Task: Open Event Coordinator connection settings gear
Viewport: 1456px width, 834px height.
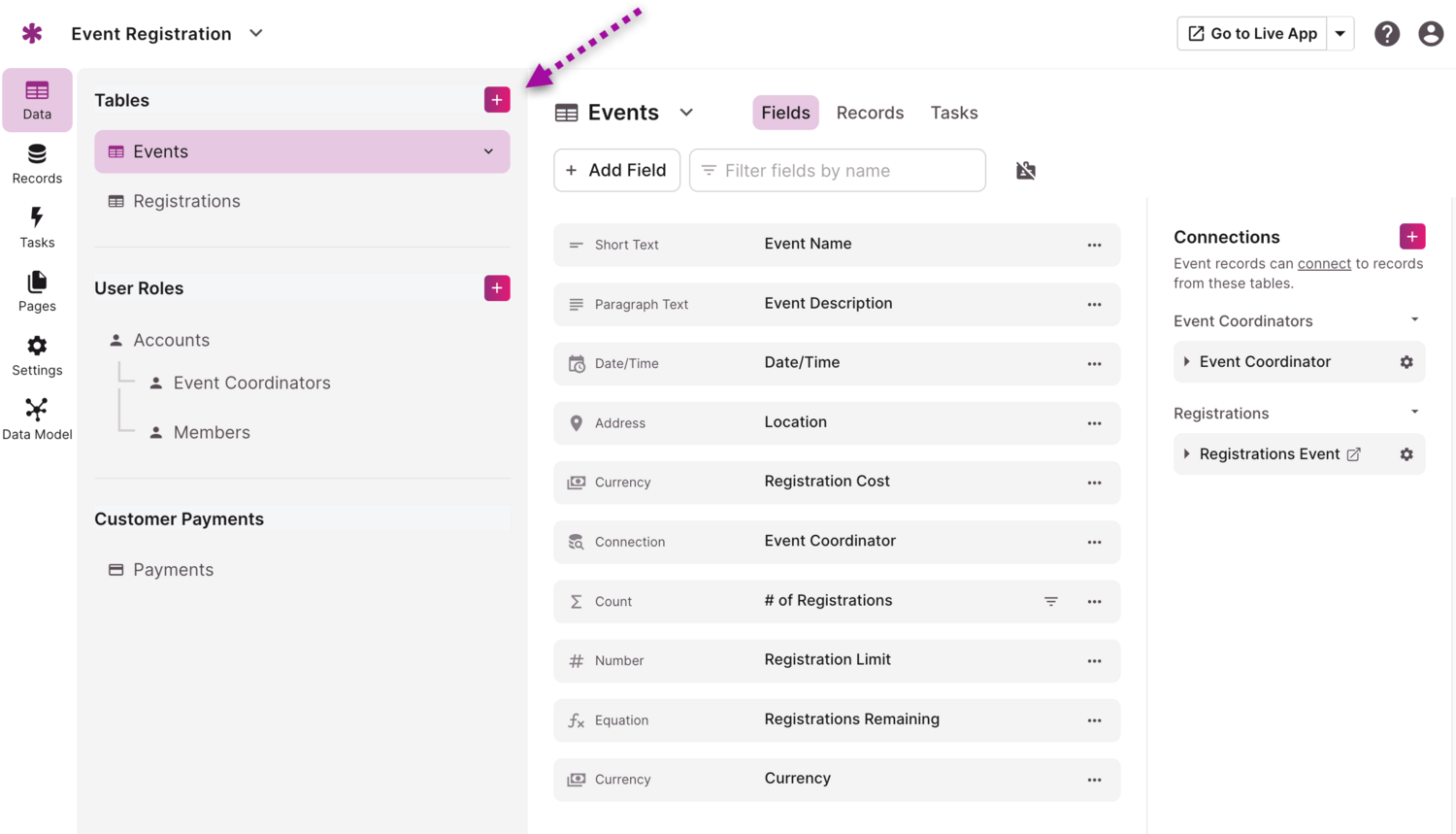Action: pos(1406,362)
